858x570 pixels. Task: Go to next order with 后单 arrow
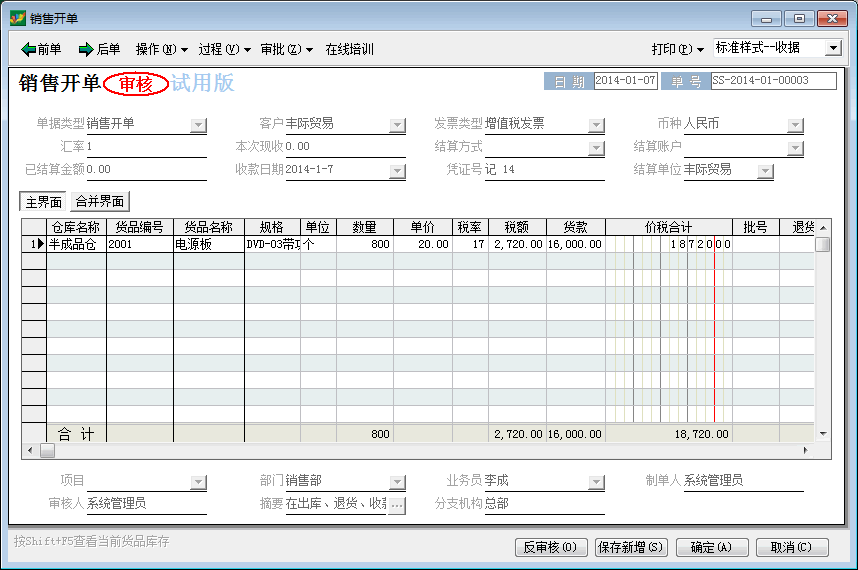tap(99, 49)
